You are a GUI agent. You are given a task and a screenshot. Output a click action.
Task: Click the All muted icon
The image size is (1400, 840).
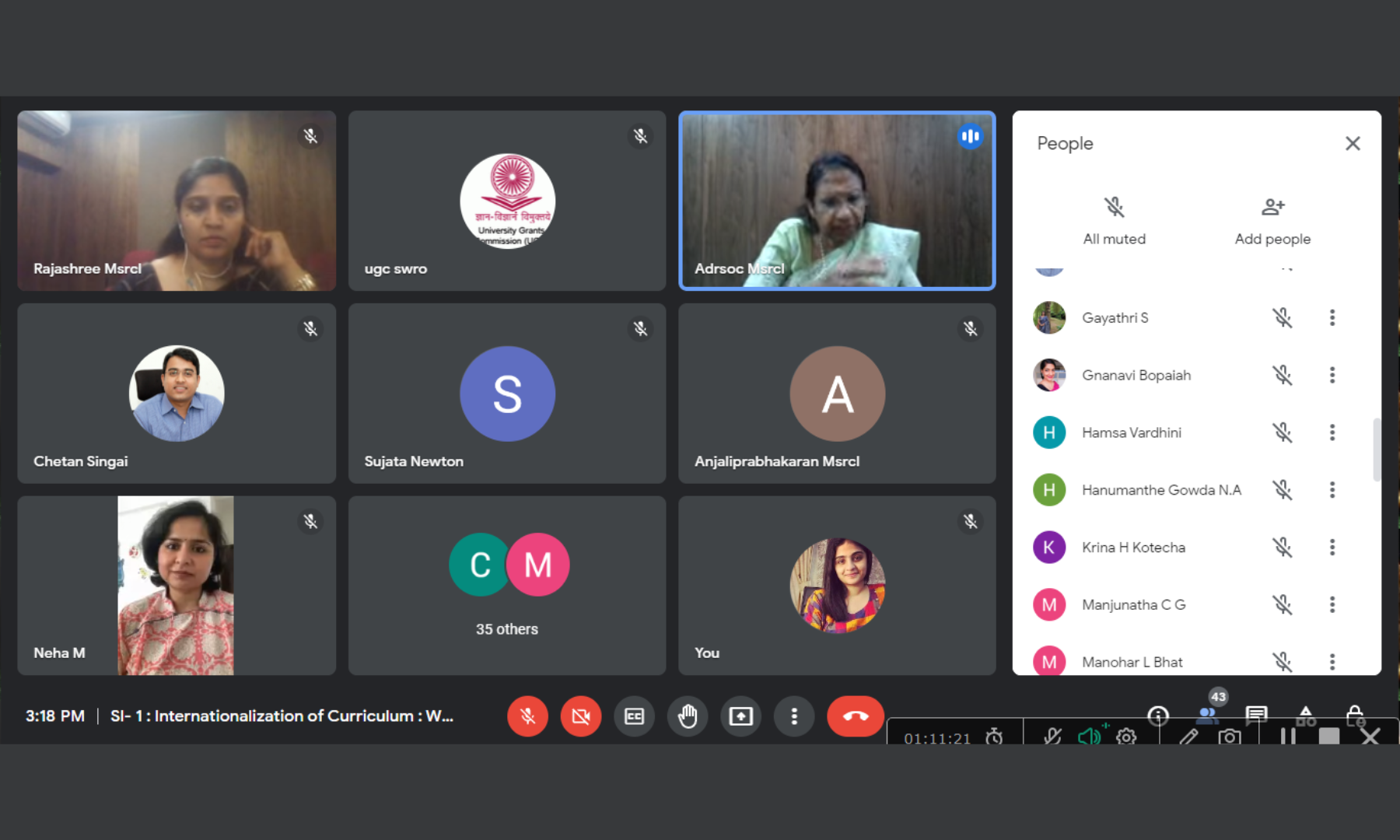pos(1114,208)
